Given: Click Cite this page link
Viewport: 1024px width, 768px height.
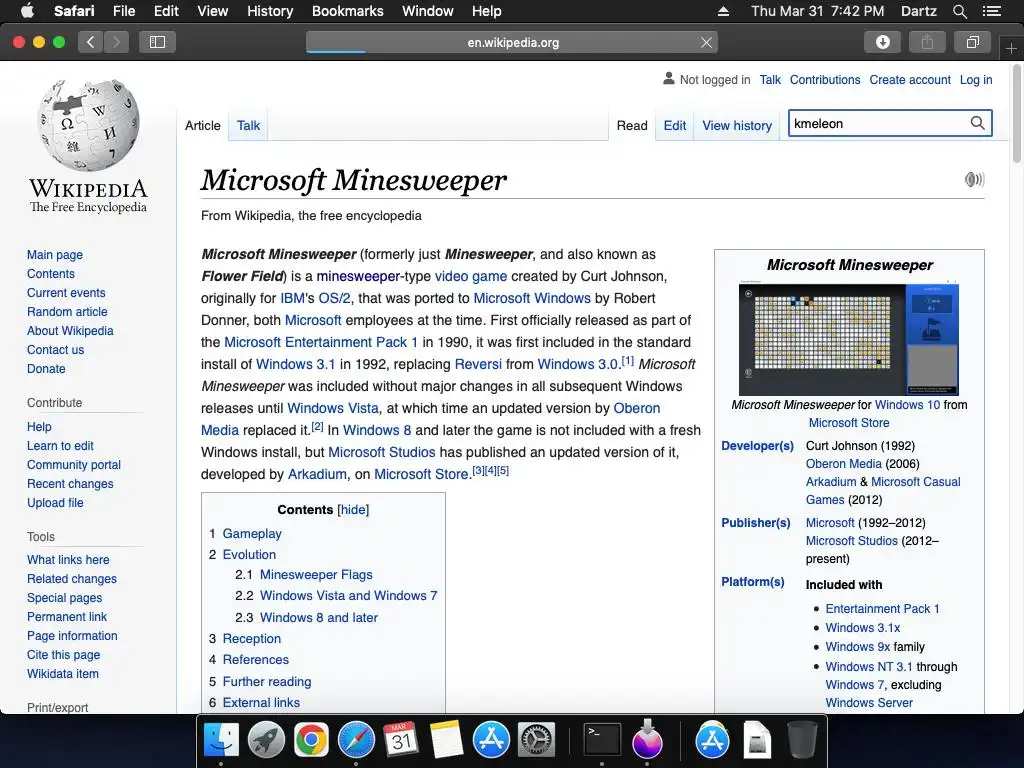Looking at the screenshot, I should [63, 654].
